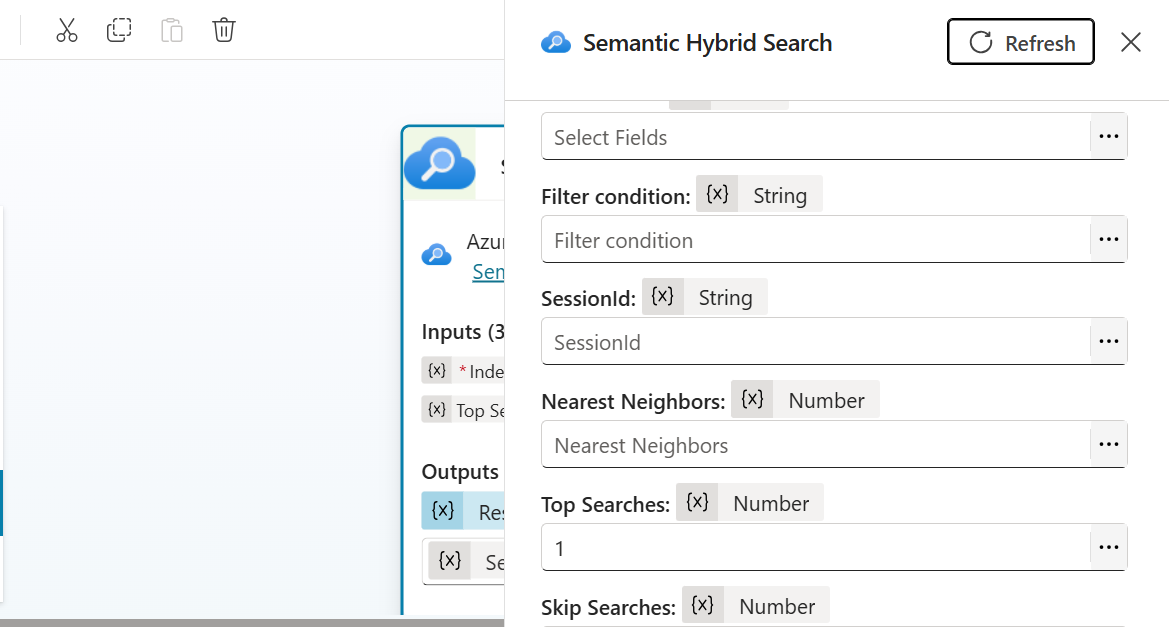Close the Semantic Hybrid Search panel
The width and height of the screenshot is (1169, 627).
(1131, 42)
